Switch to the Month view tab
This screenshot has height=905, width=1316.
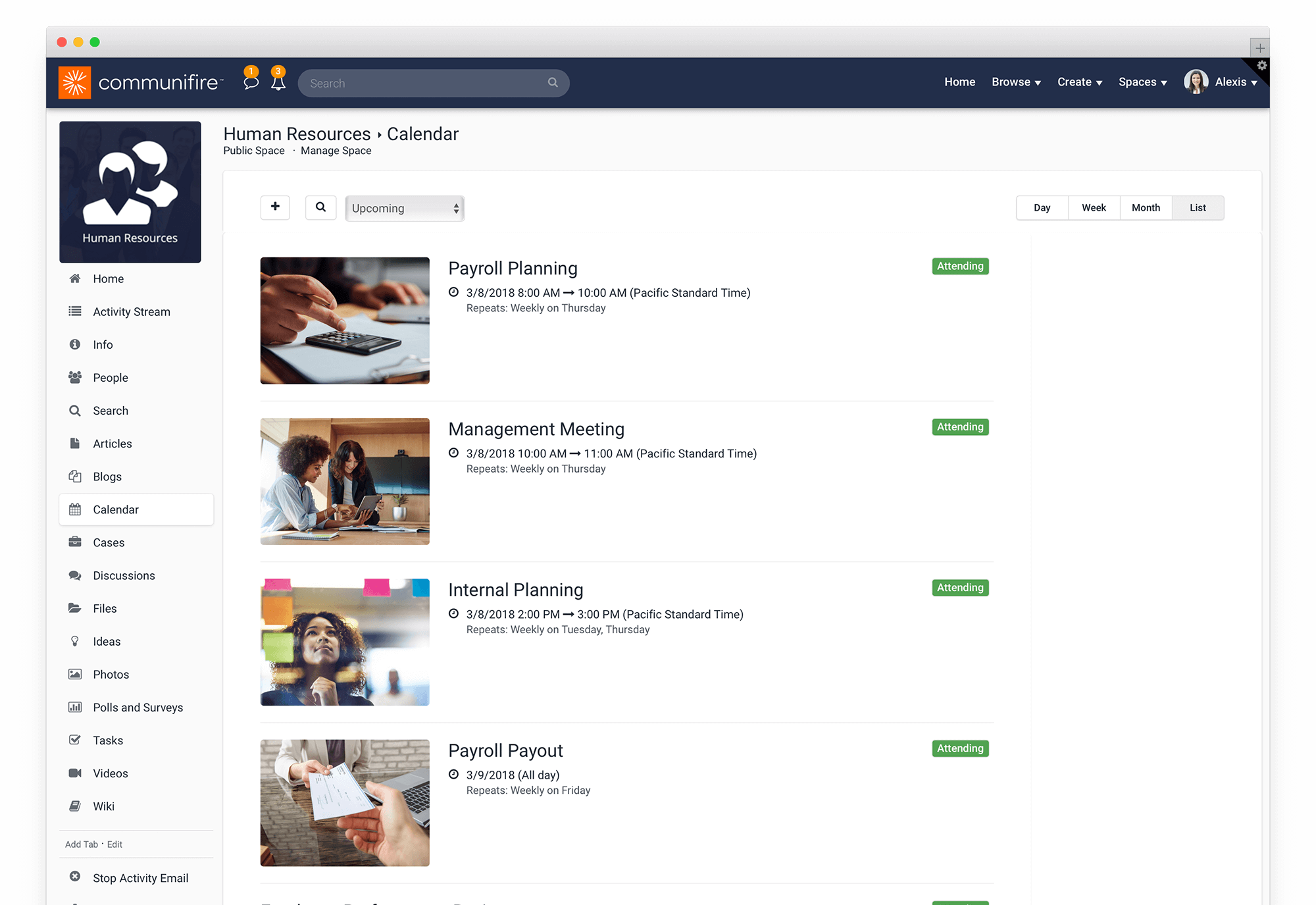[1146, 207]
